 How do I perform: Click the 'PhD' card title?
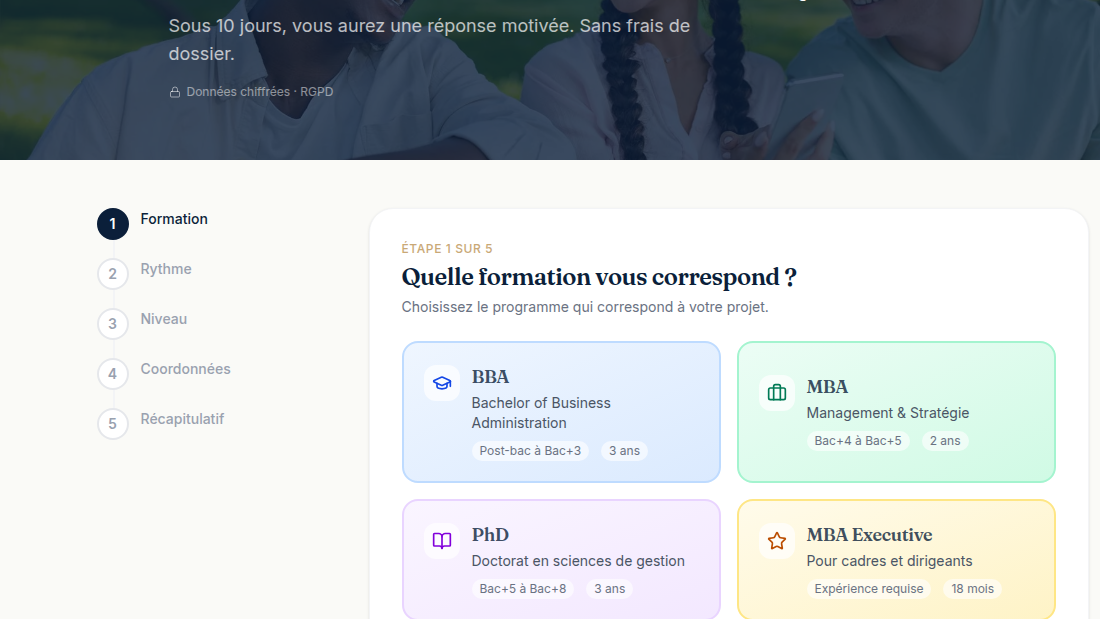point(490,535)
